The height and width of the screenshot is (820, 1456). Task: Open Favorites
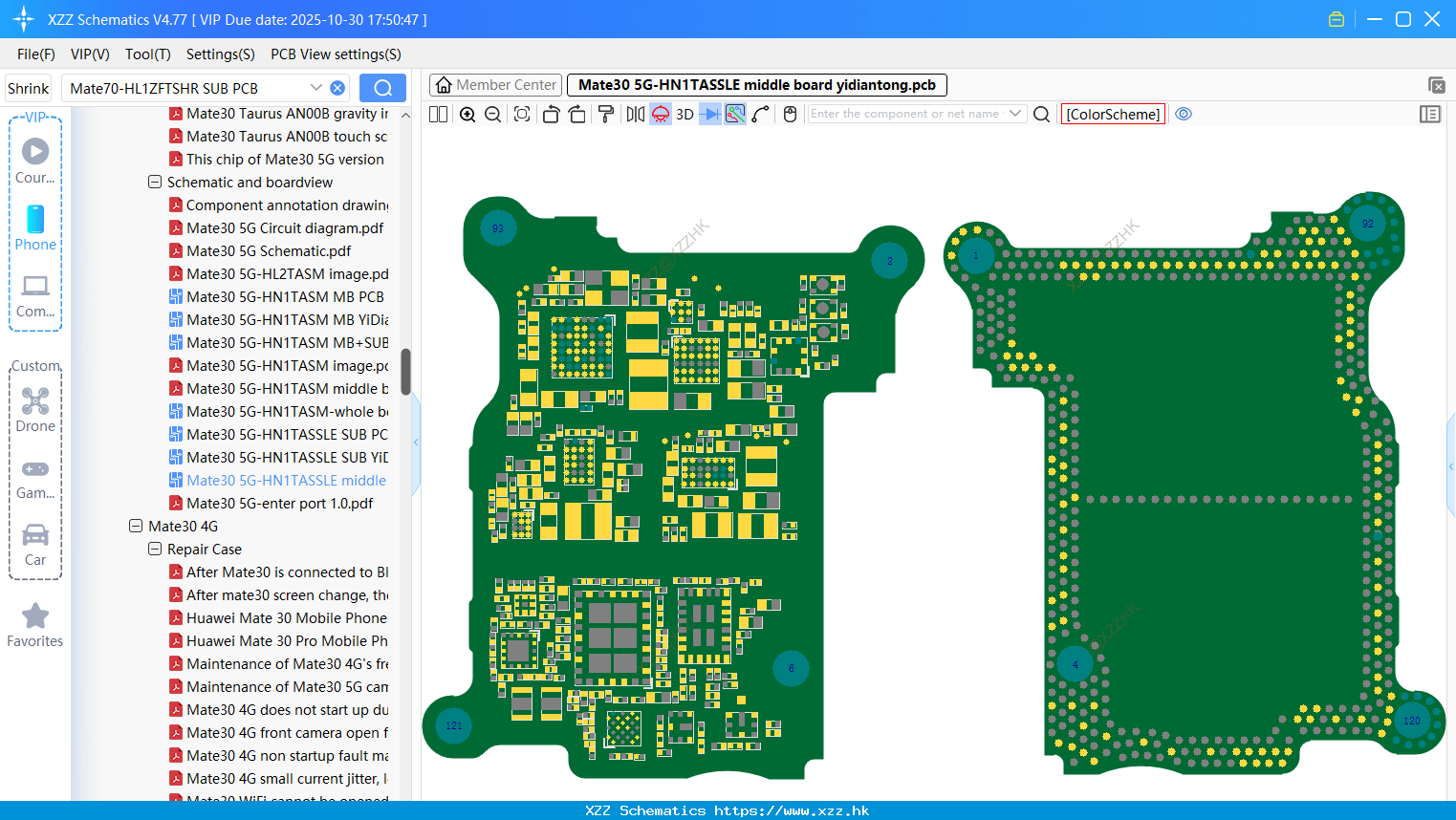[35, 625]
